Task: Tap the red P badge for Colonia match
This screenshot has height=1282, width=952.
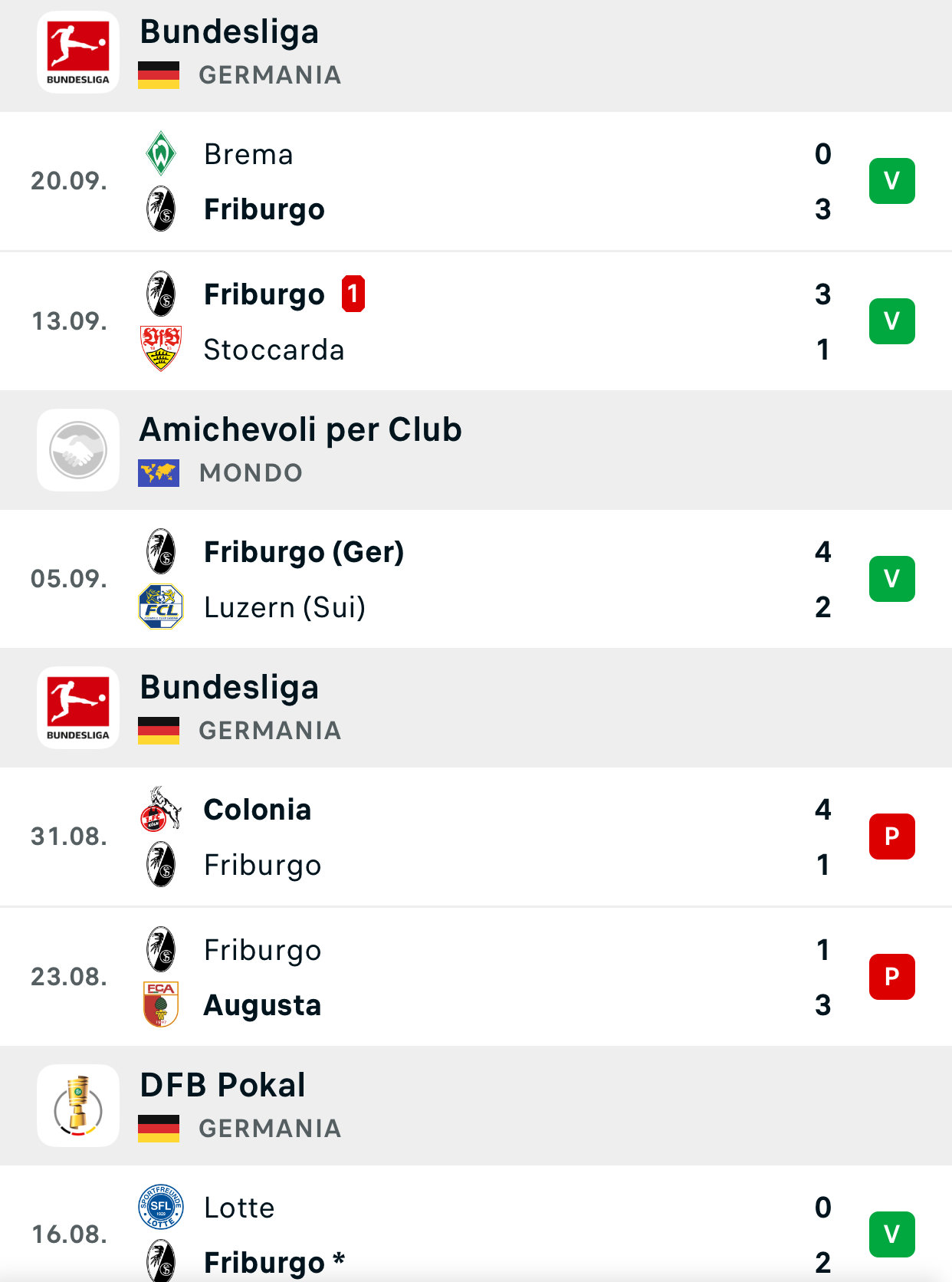Action: [x=892, y=837]
